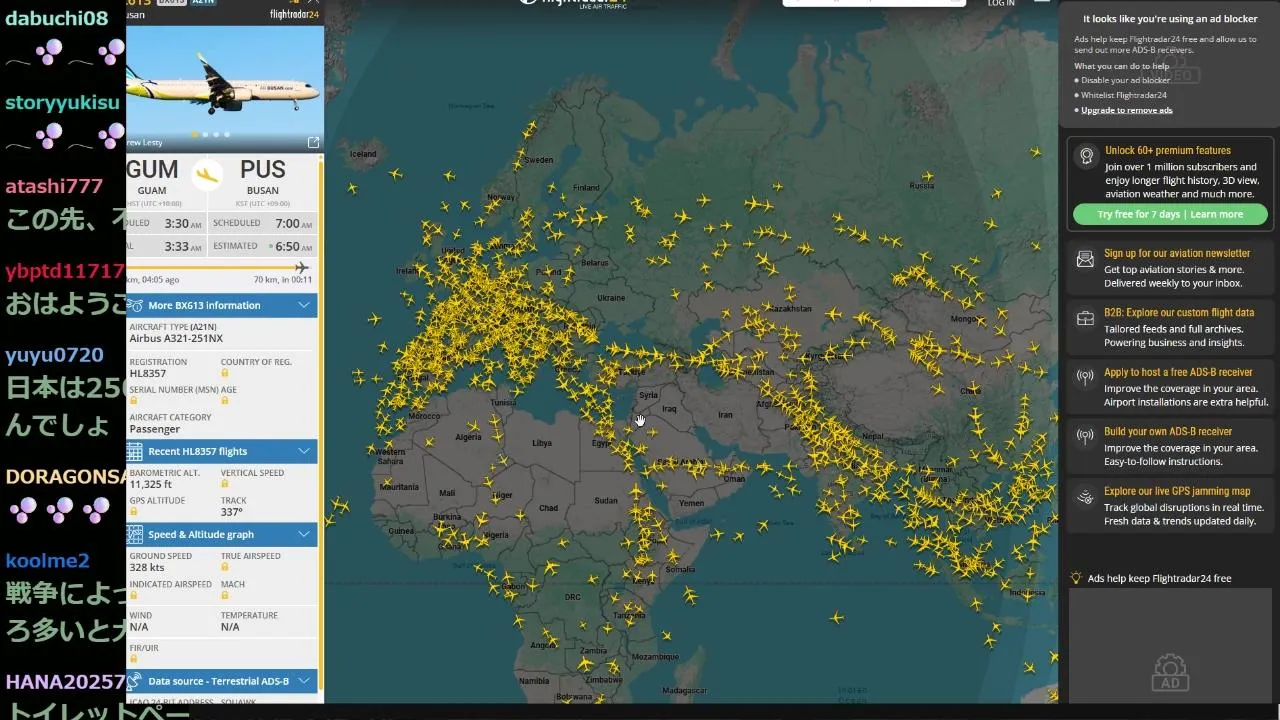Click aircraft category Passenger
The width and height of the screenshot is (1280, 720).
155,429
